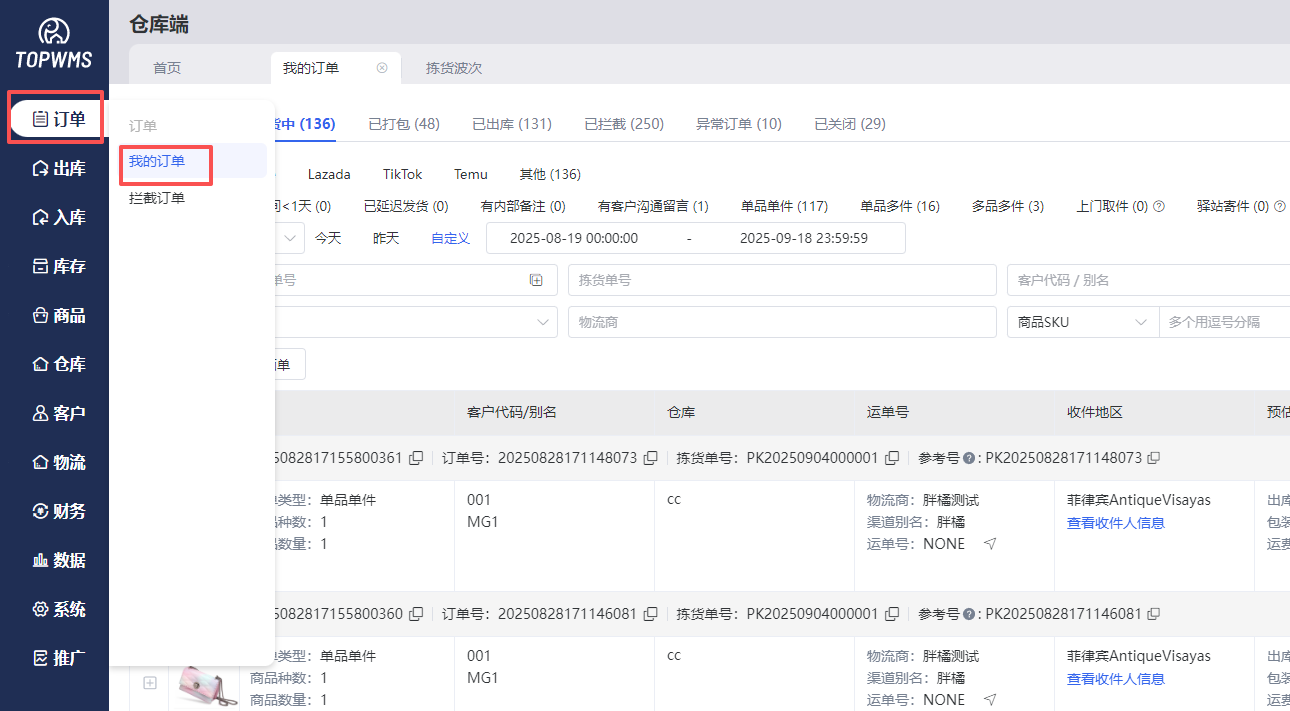Choose the 昨天 quick date option
The width and height of the screenshot is (1290, 711).
386,238
